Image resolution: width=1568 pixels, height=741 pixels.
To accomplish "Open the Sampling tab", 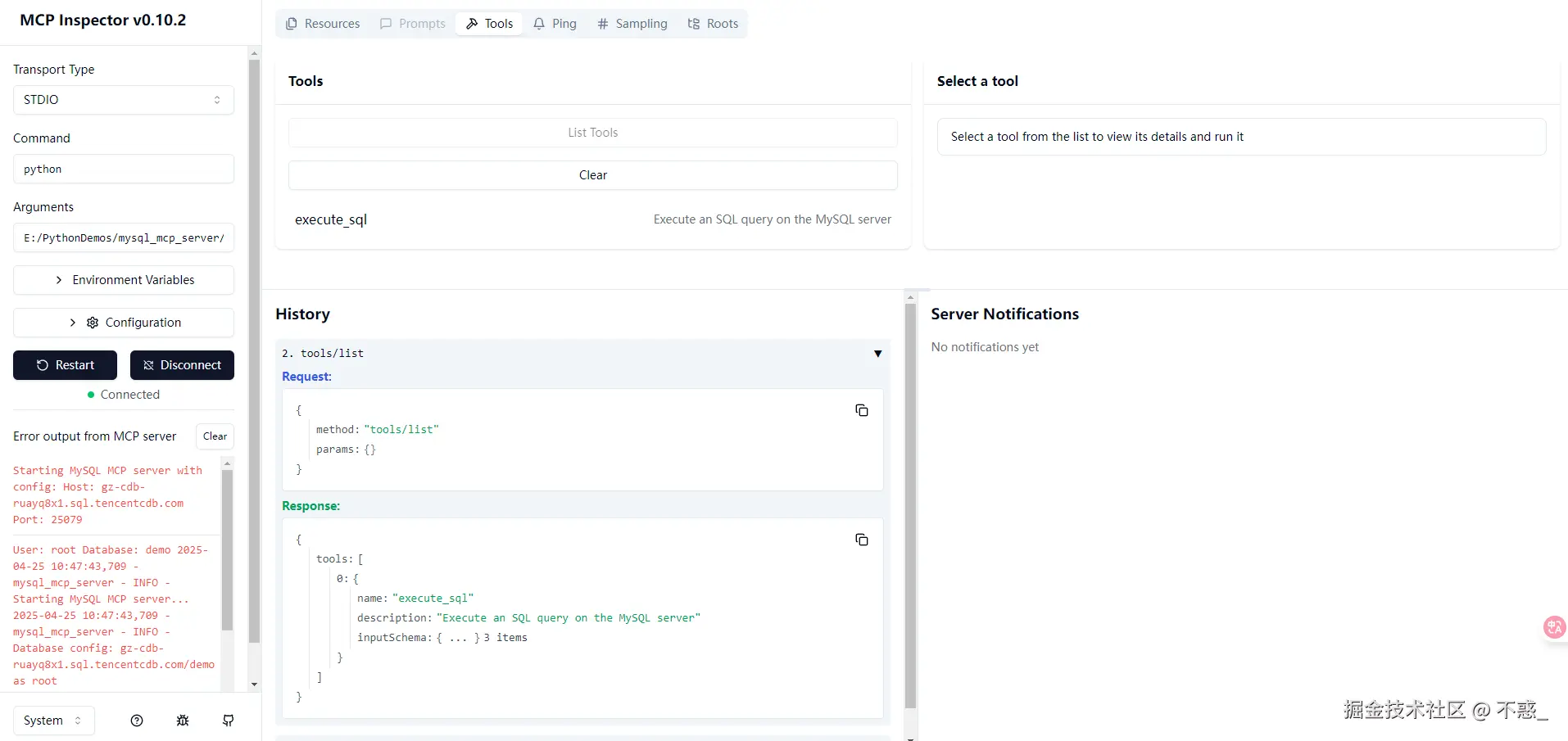I will 632,24.
